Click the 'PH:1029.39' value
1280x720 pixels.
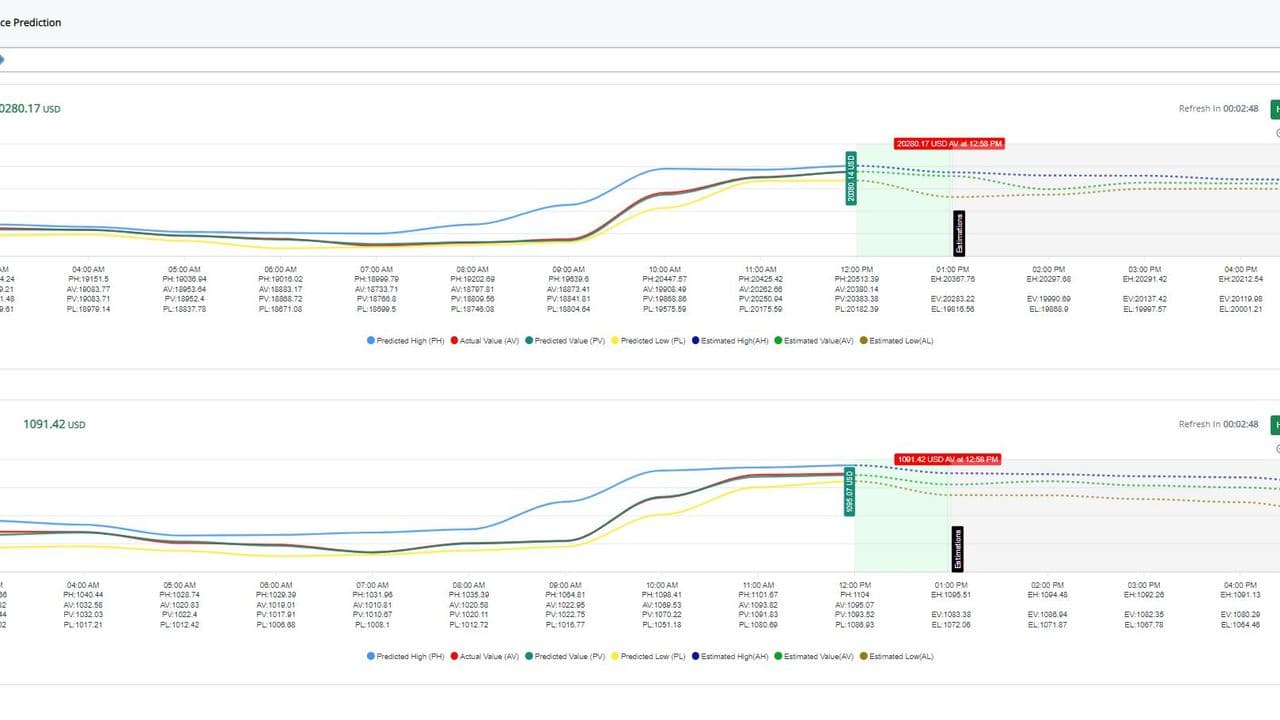pyautogui.click(x=275, y=596)
